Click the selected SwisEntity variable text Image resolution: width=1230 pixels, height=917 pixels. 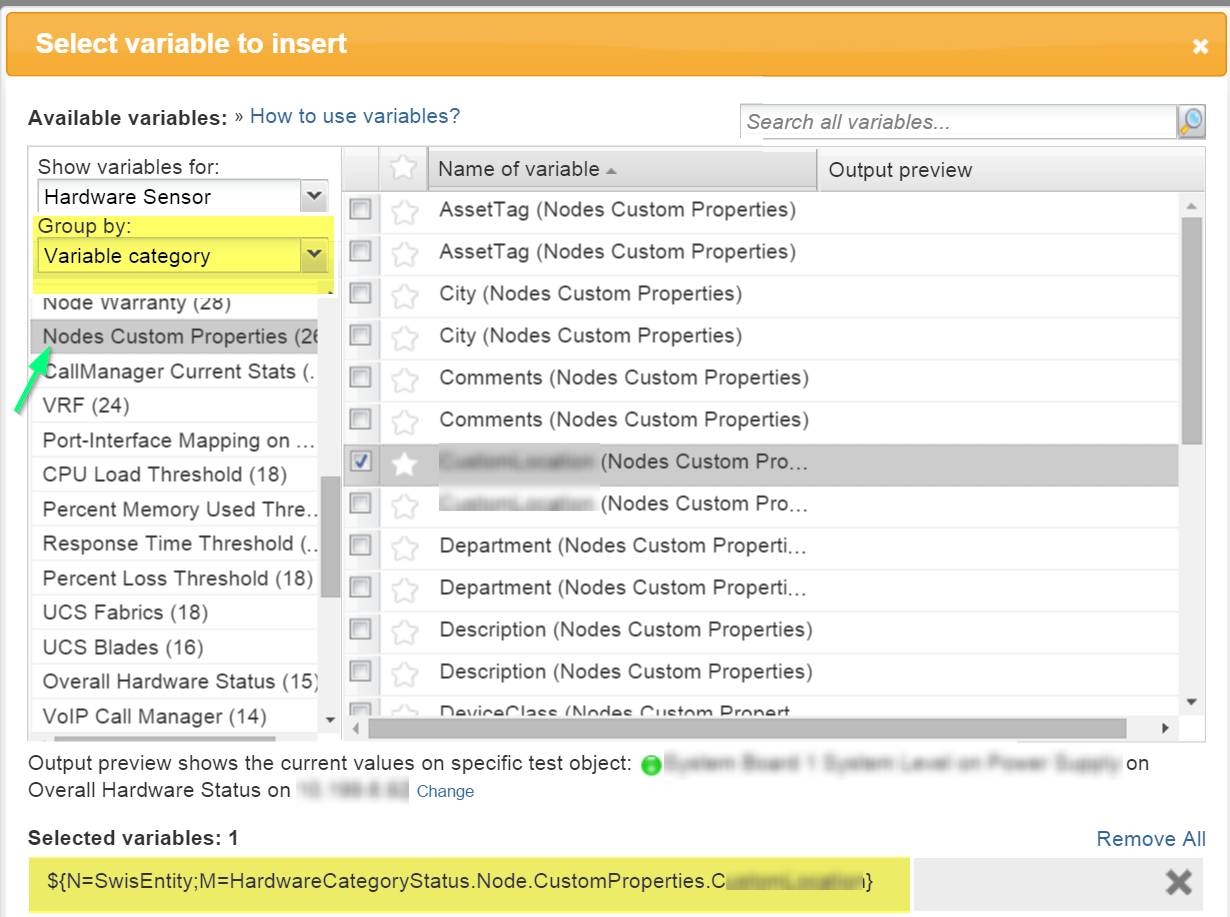(461, 881)
